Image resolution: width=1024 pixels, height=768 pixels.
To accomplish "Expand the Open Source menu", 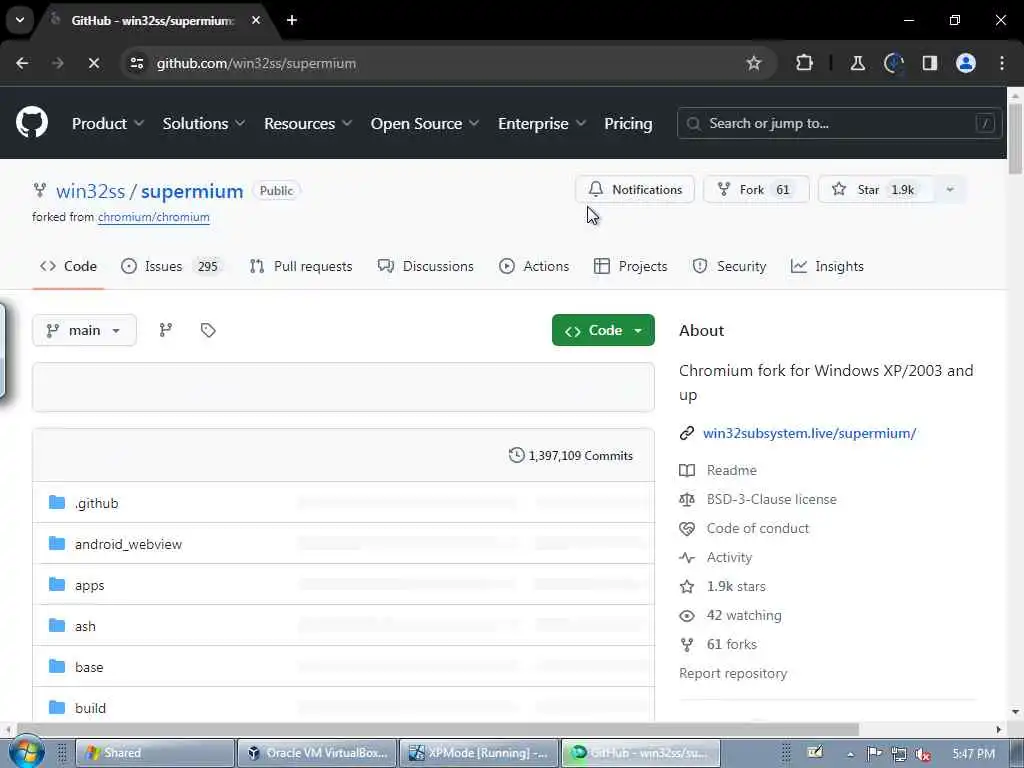I will coord(424,123).
